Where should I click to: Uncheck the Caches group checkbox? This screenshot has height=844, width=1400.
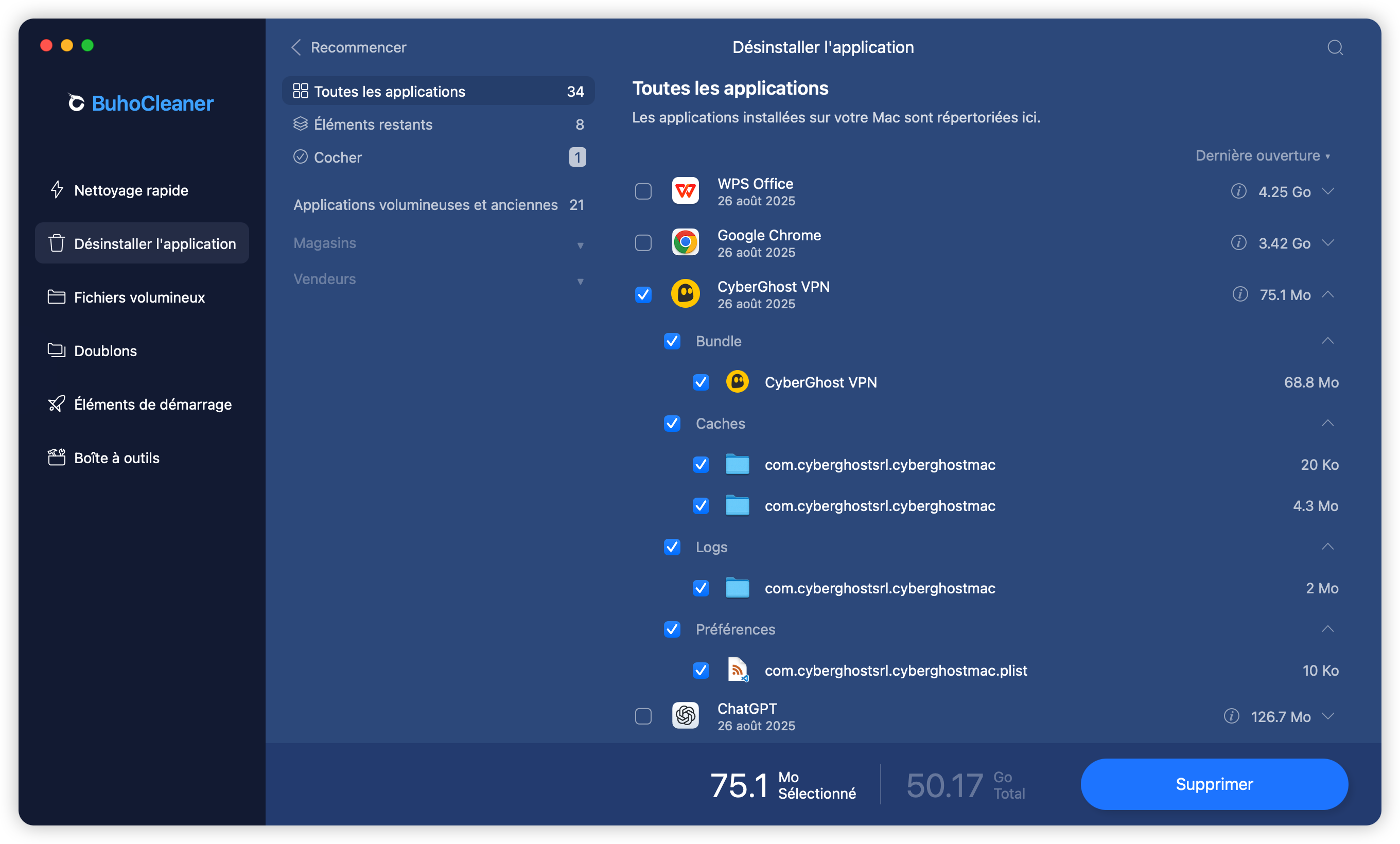click(x=672, y=423)
